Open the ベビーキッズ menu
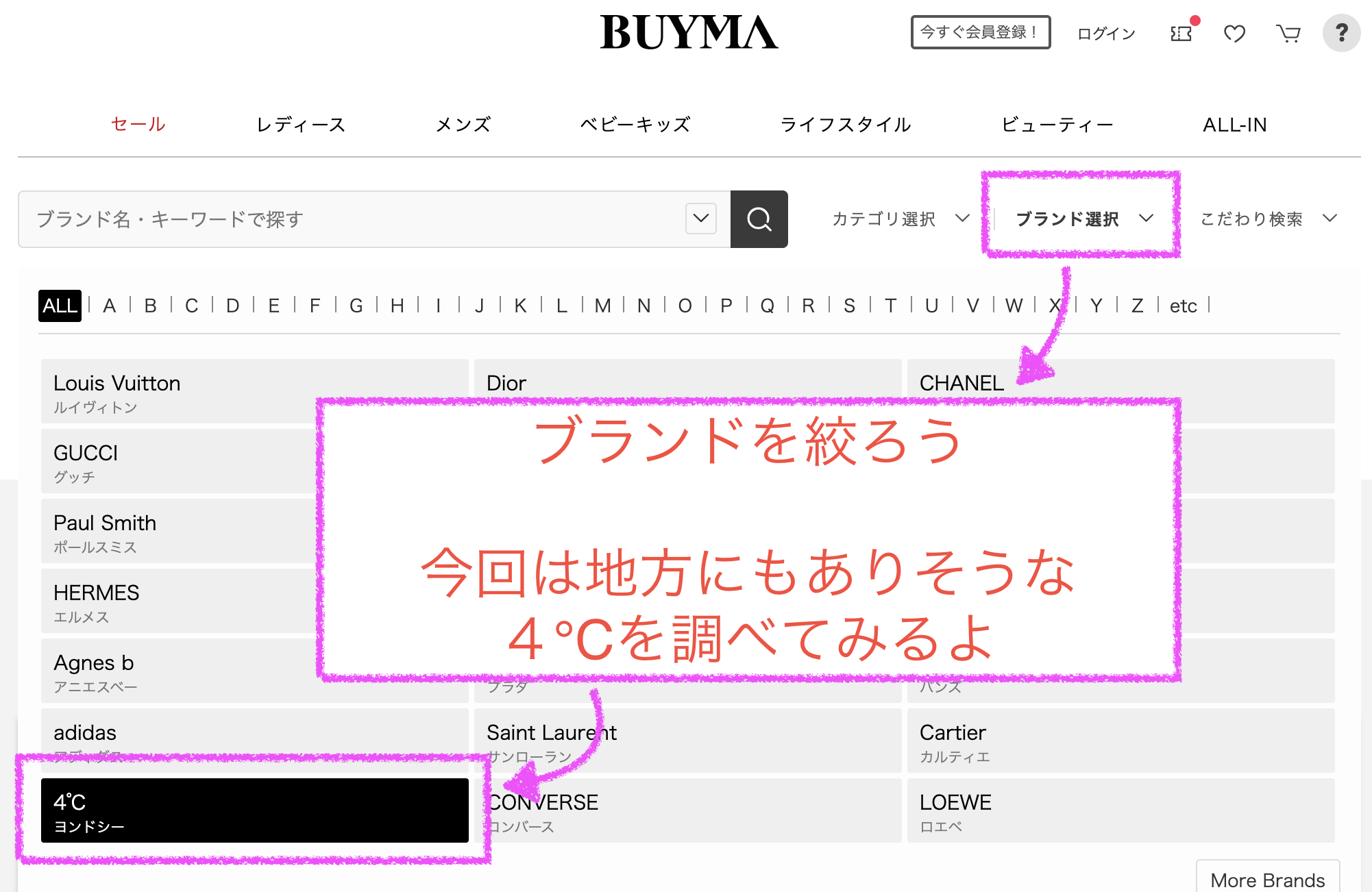 pyautogui.click(x=635, y=124)
